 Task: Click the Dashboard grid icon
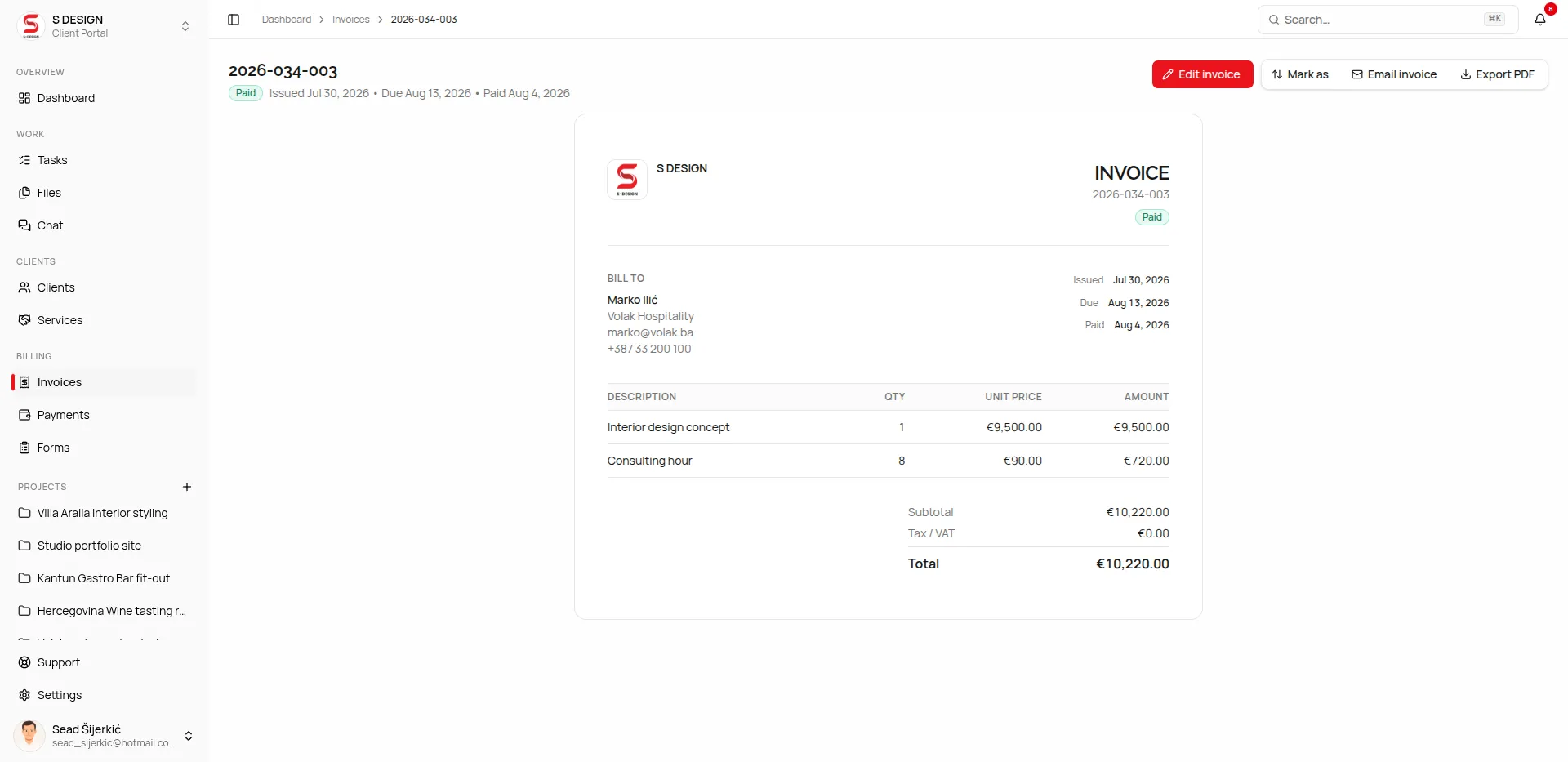(x=24, y=98)
